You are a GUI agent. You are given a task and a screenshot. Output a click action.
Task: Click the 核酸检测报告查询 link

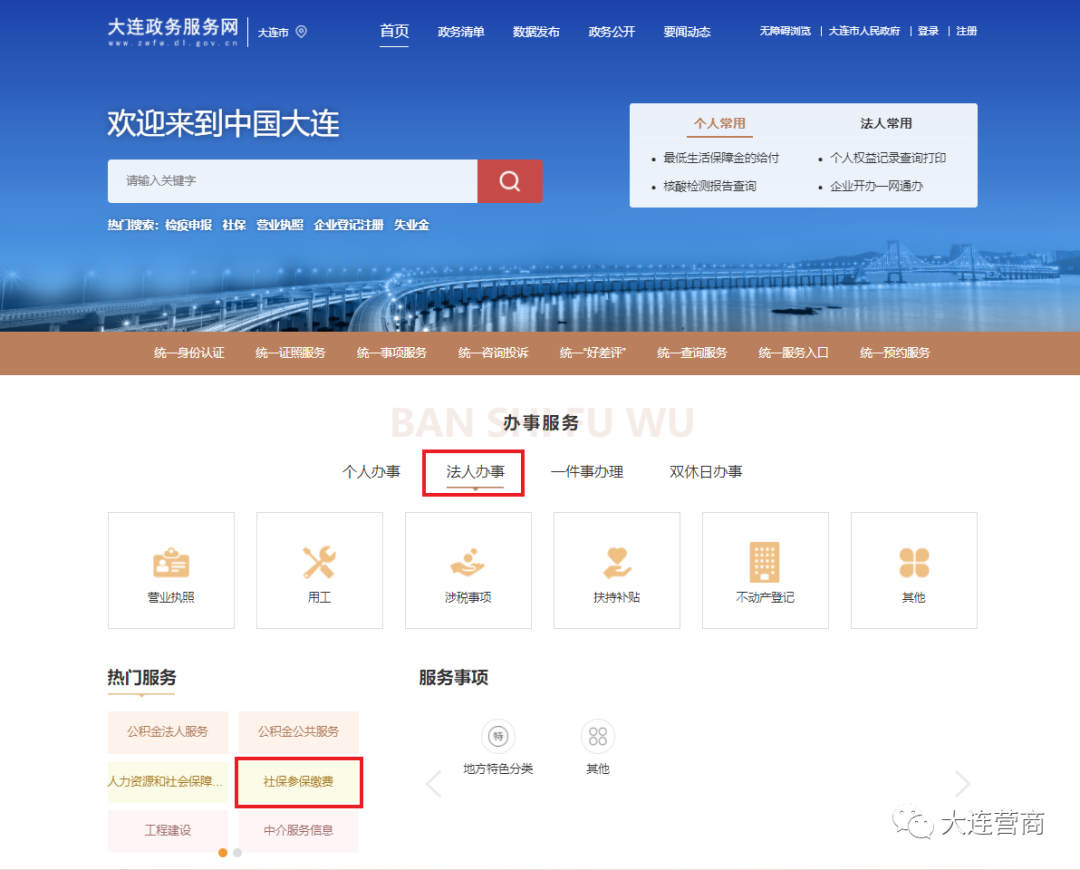[710, 186]
